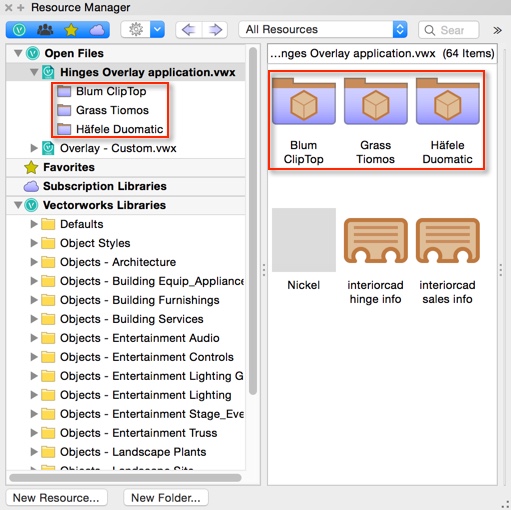Click the plus button in title bar
This screenshot has width=511, height=510.
[x=21, y=7]
